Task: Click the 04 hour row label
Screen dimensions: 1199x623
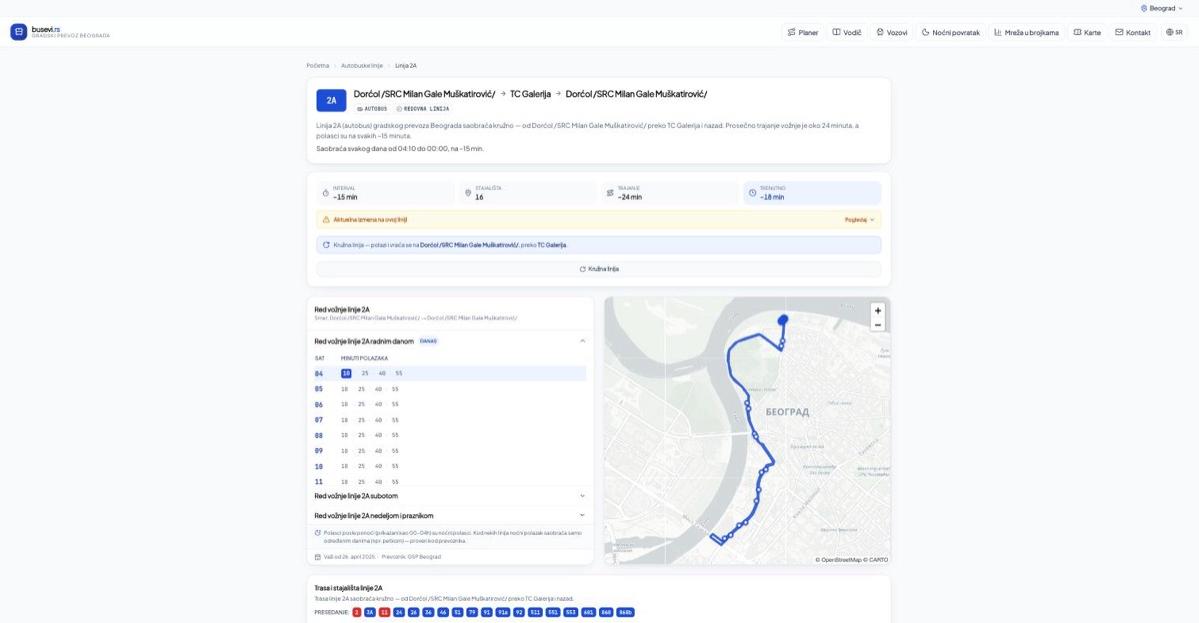Action: (x=319, y=374)
